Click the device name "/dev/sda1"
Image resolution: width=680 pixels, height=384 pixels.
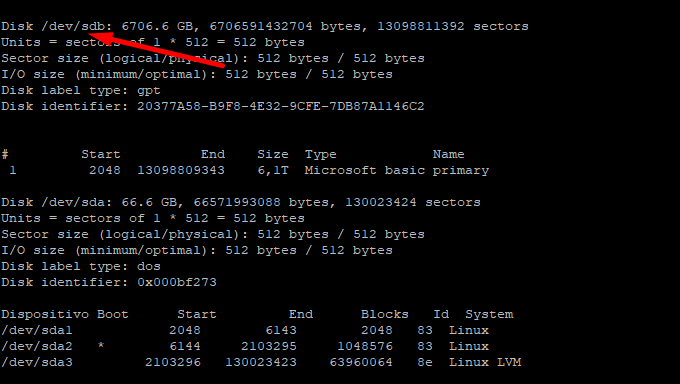(37, 331)
